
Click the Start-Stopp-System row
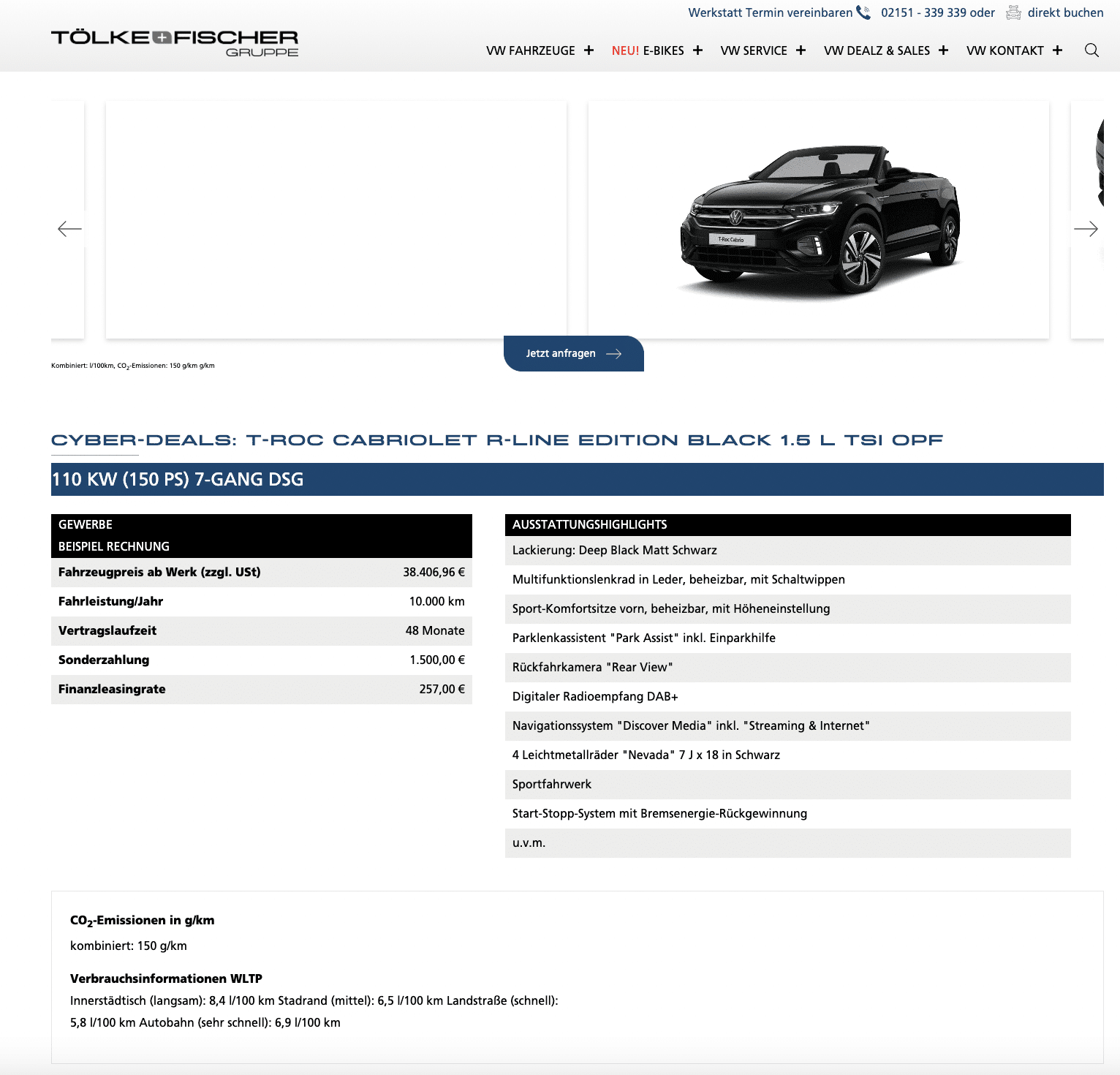pos(788,814)
